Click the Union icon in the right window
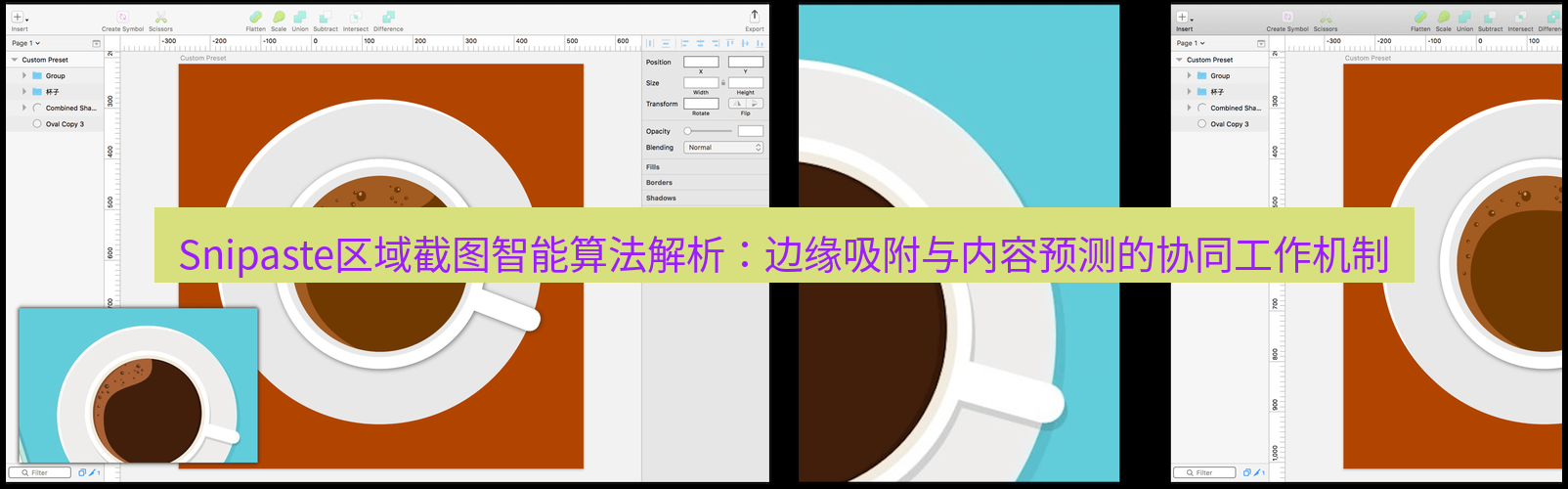Screen dimensions: 1568x489 [x=1464, y=17]
